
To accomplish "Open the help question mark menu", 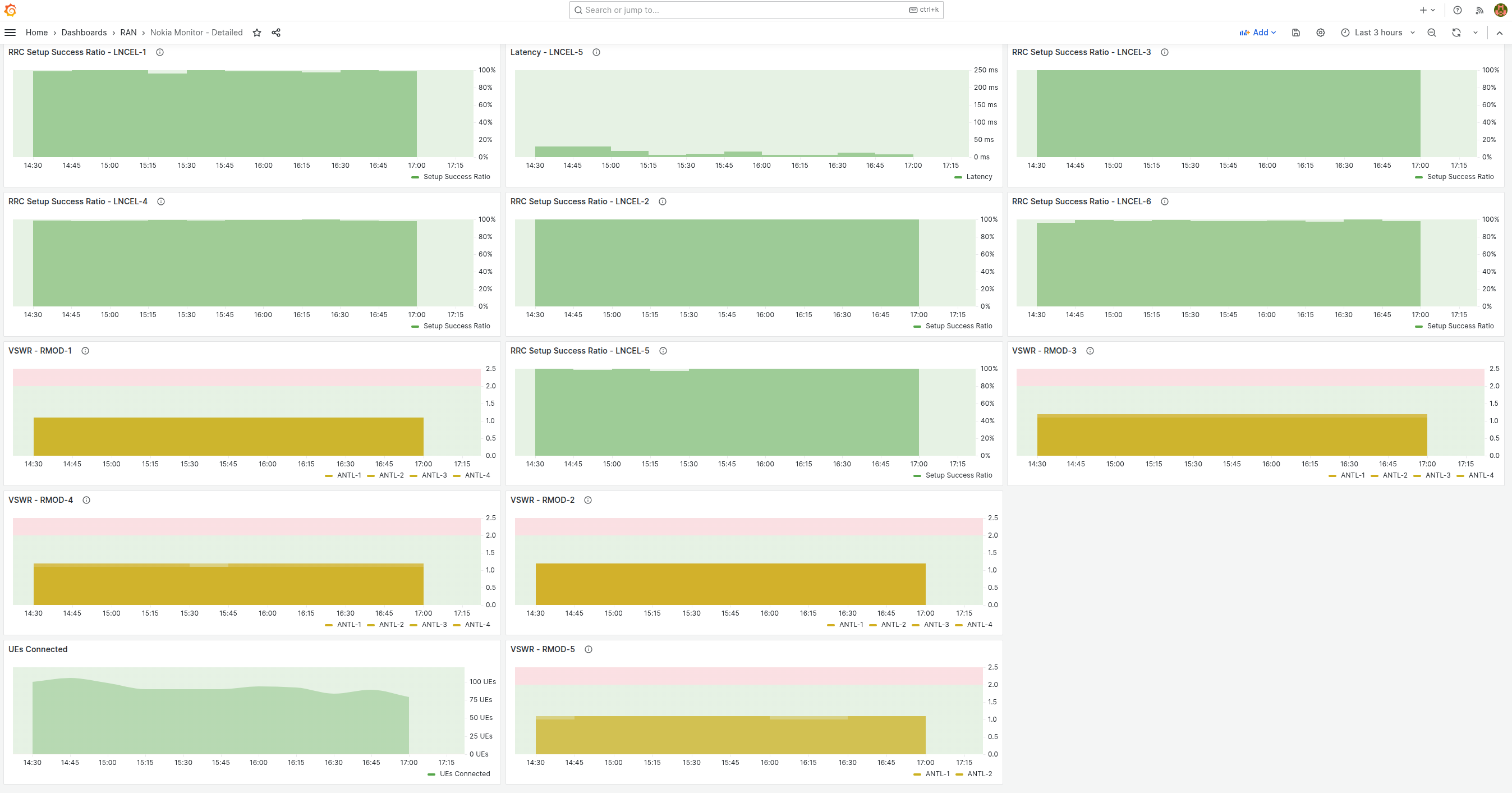I will (x=1458, y=10).
